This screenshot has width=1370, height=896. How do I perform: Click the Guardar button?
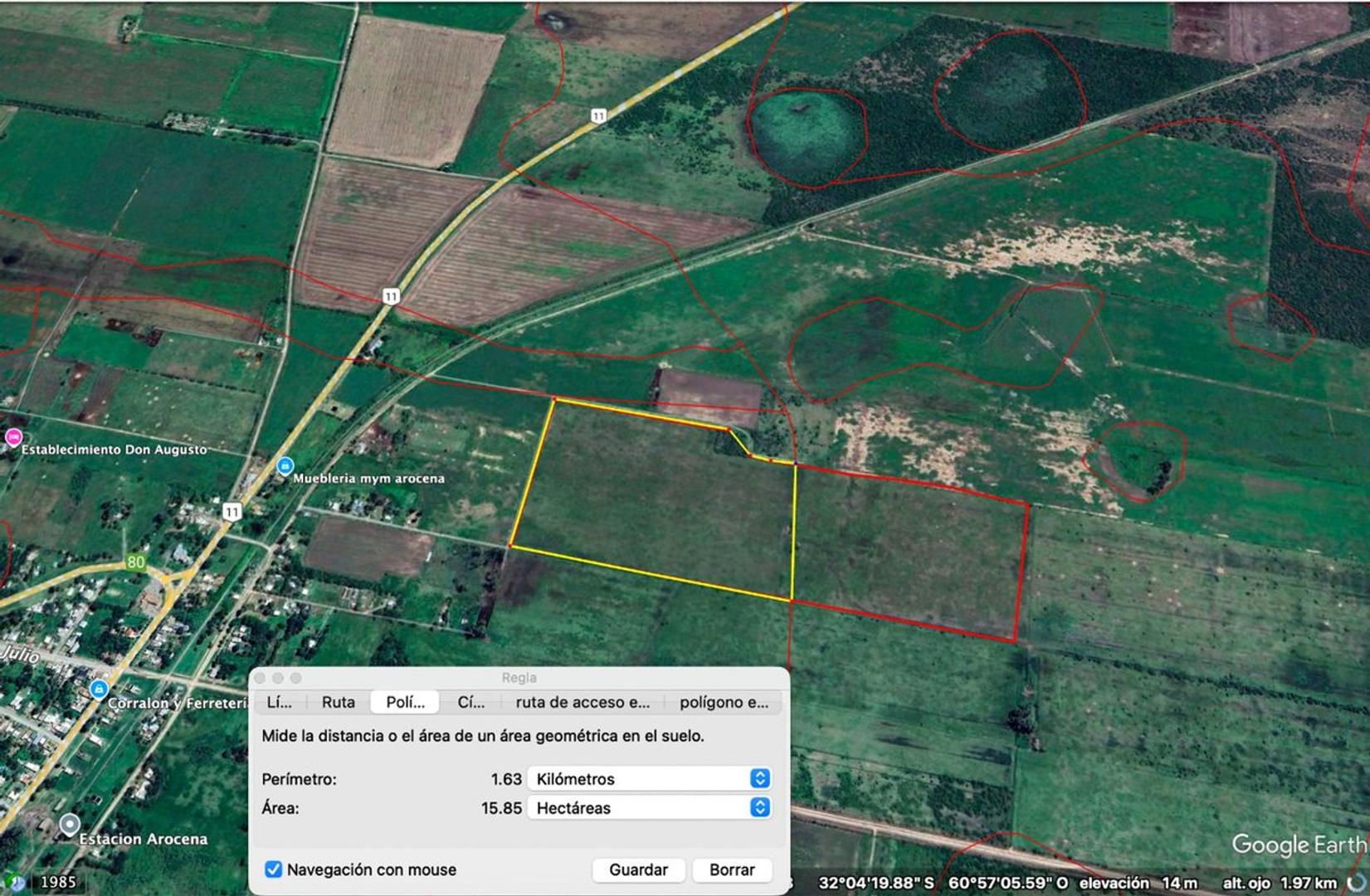click(638, 869)
